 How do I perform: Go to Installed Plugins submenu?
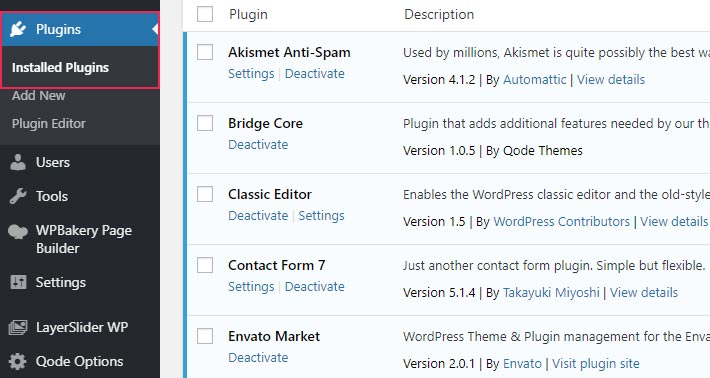click(x=60, y=67)
